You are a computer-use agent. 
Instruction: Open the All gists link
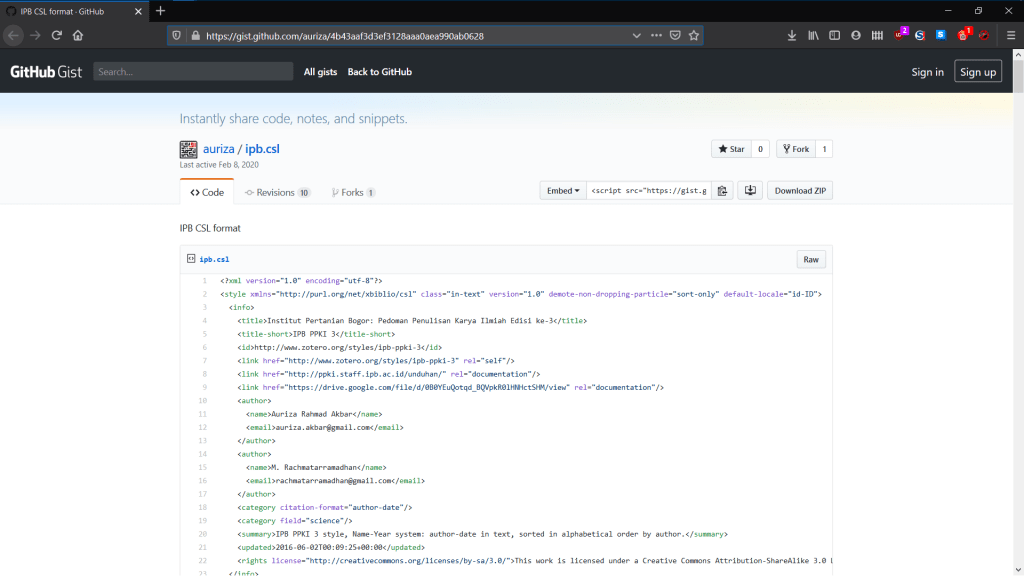(321, 72)
